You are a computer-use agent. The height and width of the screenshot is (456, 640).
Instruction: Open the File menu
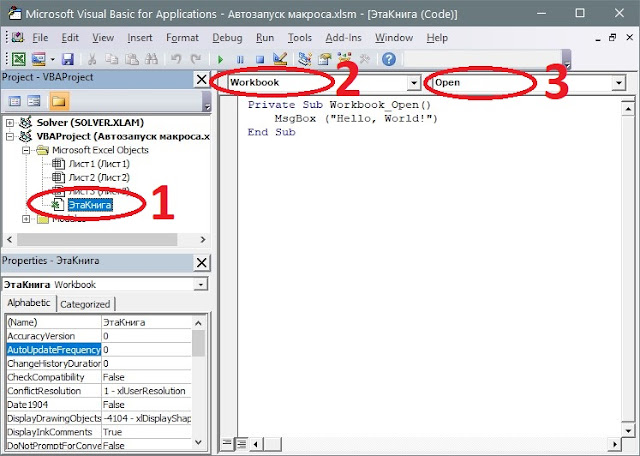coord(40,38)
